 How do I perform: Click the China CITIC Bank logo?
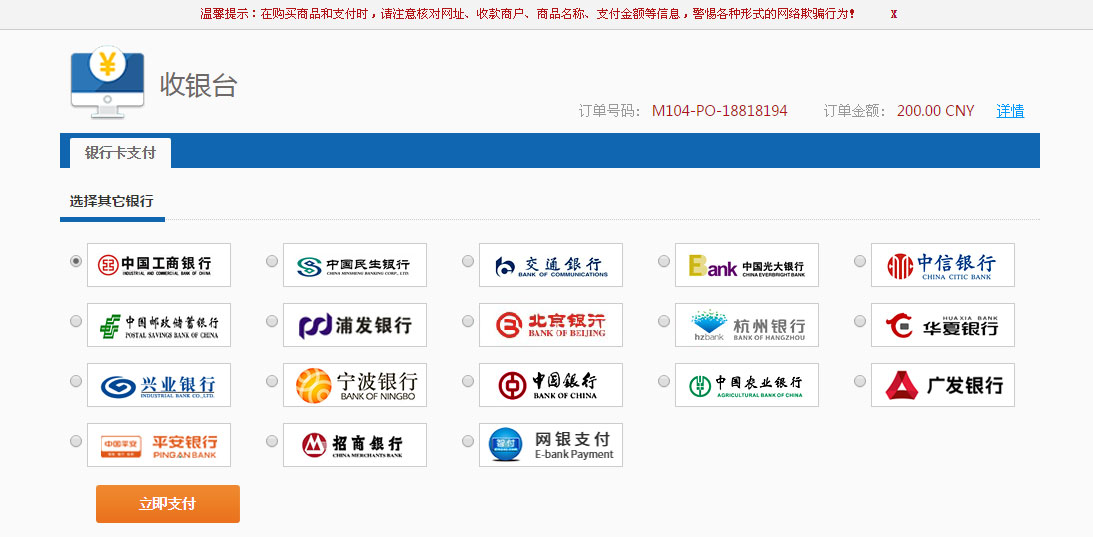point(943,265)
